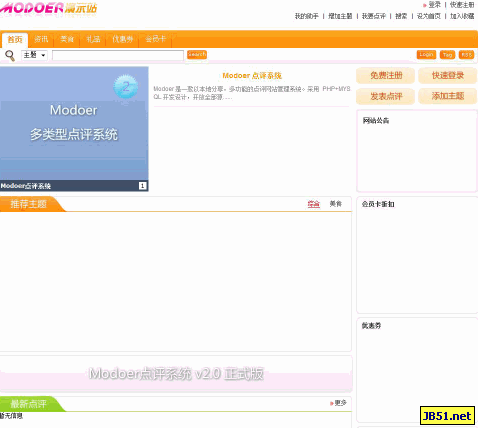The width and height of the screenshot is (478, 428).
Task: Click the 快速登录 button
Action: click(448, 75)
